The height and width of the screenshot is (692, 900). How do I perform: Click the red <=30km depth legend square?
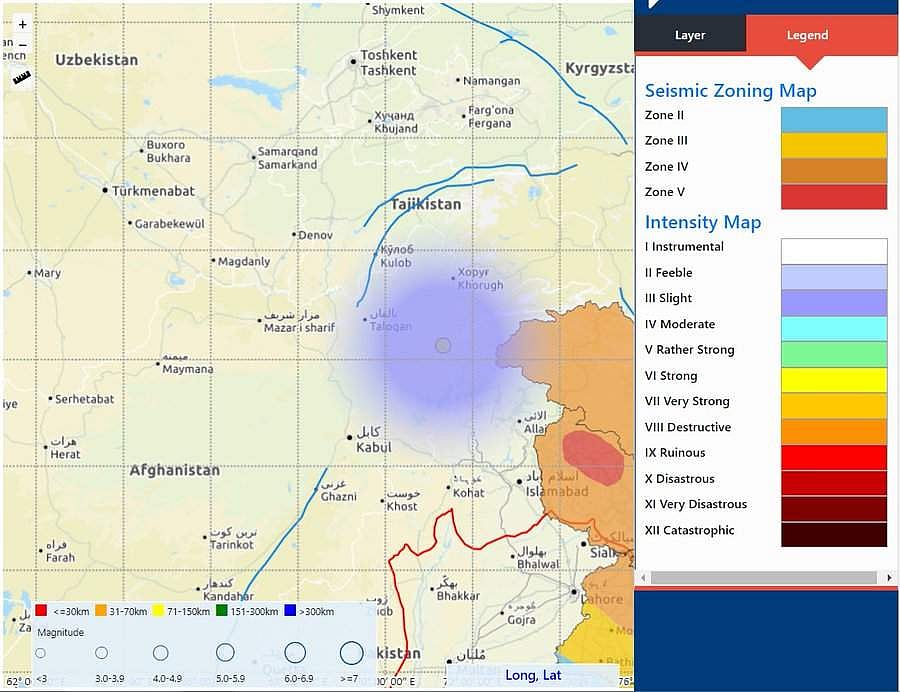tap(41, 610)
